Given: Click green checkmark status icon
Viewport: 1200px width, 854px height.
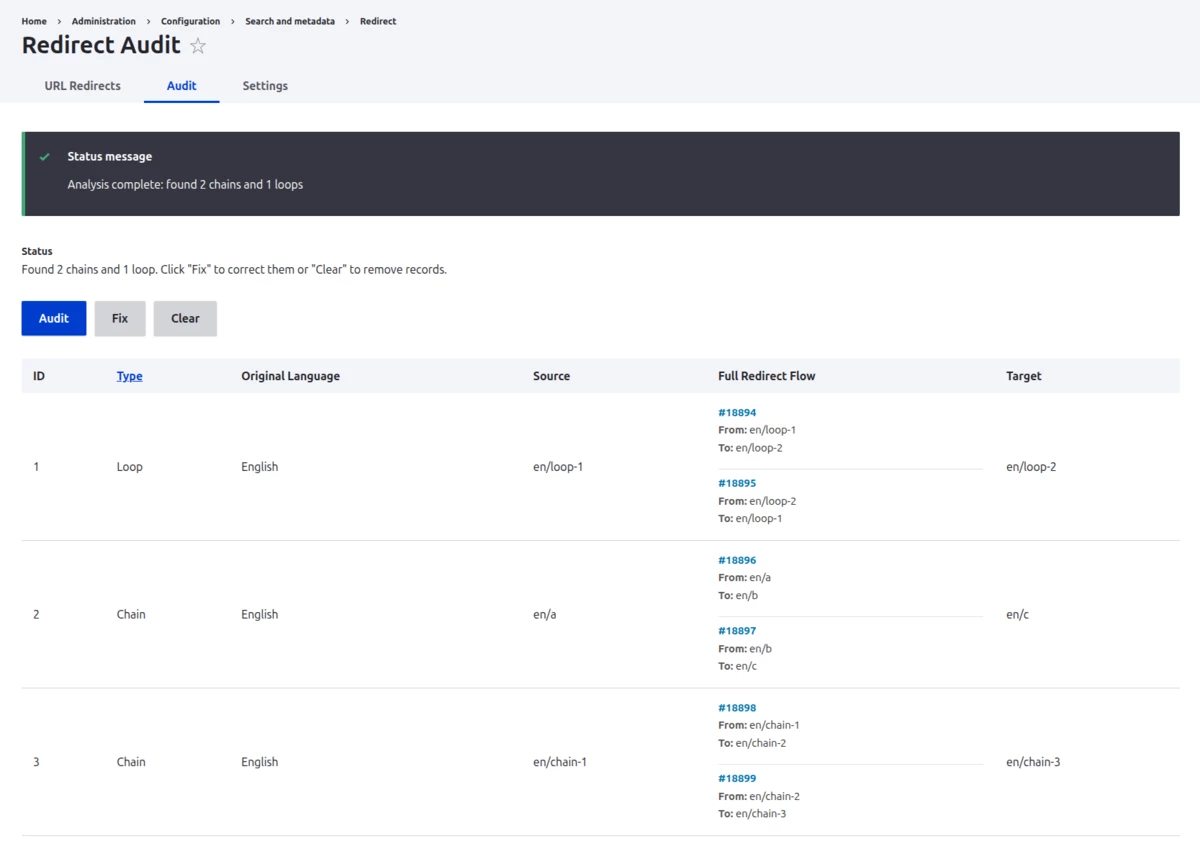Looking at the screenshot, I should [x=45, y=157].
